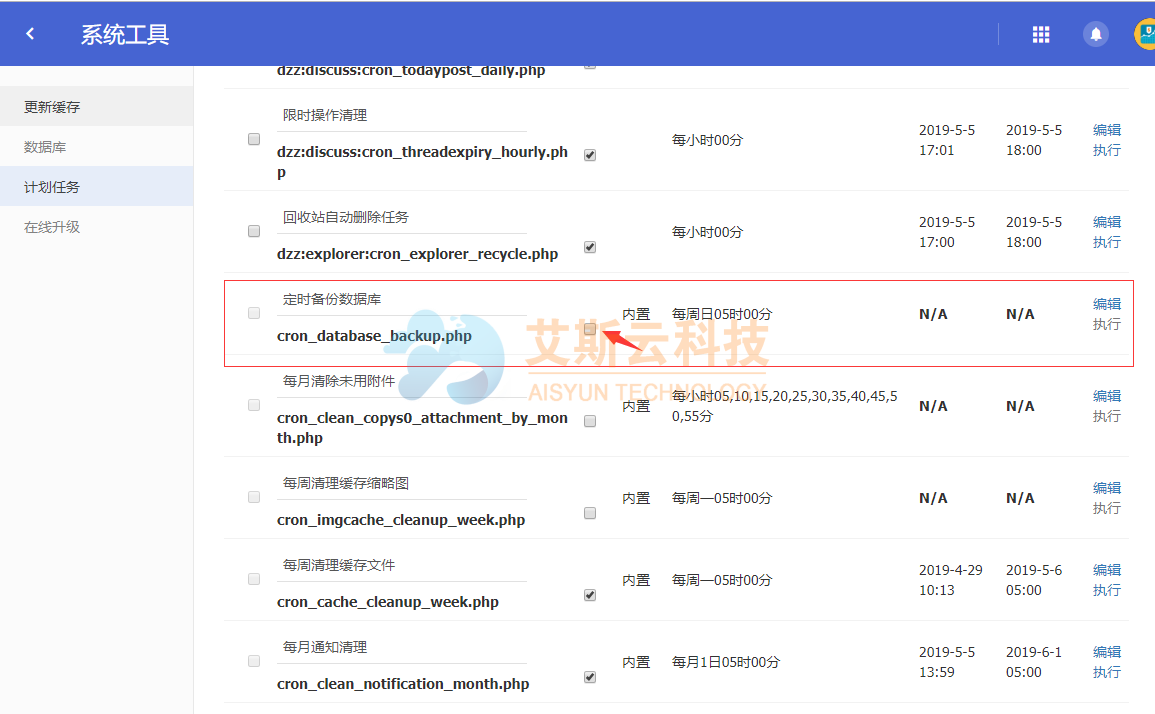Tick selection checkbox for 限时操作清理 row
Viewport: 1155px width, 714px height.
click(x=254, y=139)
